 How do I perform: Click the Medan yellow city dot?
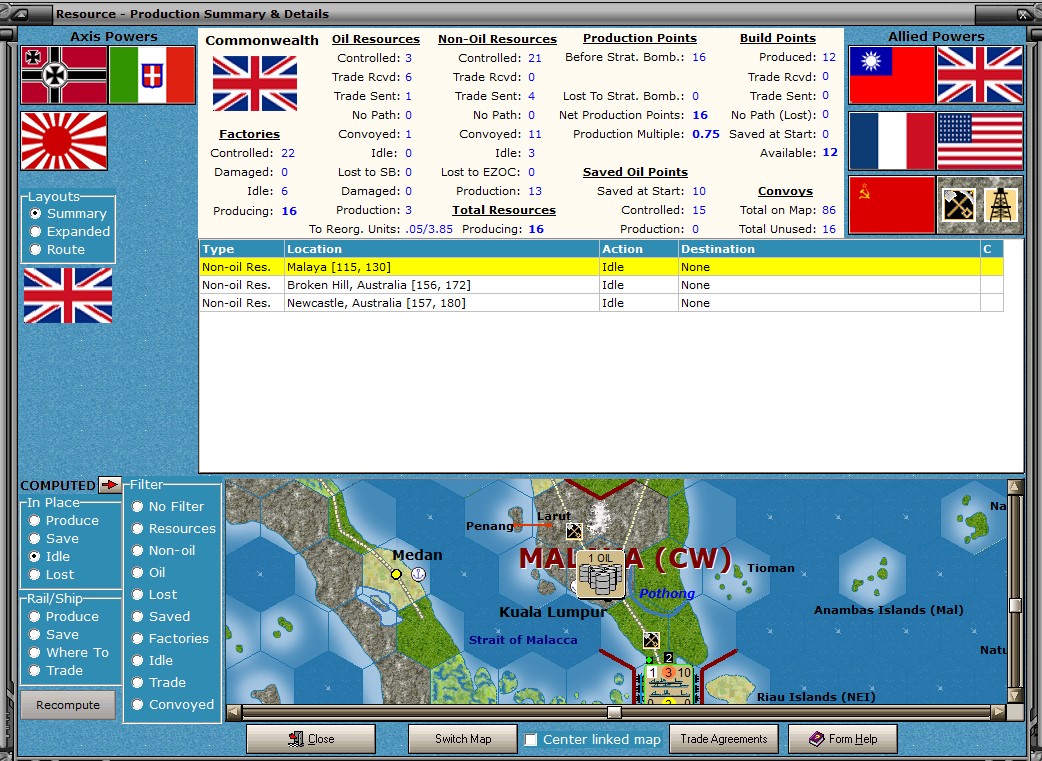[396, 574]
